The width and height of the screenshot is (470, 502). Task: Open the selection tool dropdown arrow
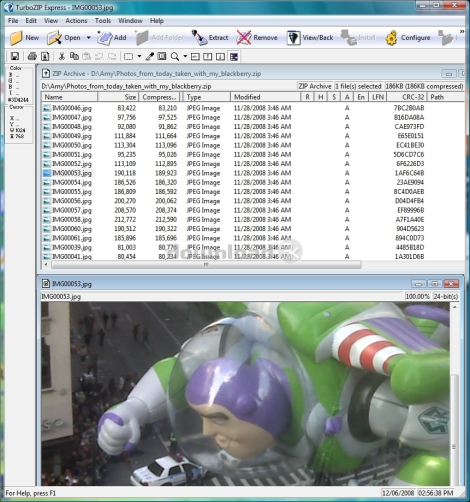tap(139, 56)
